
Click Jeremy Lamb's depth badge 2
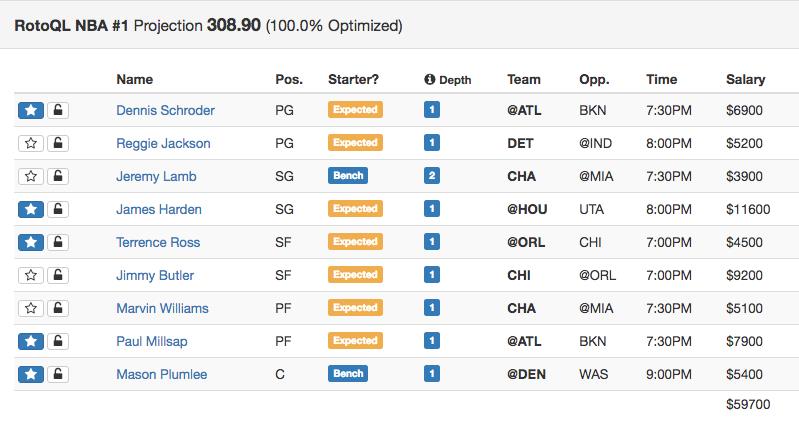pyautogui.click(x=432, y=176)
